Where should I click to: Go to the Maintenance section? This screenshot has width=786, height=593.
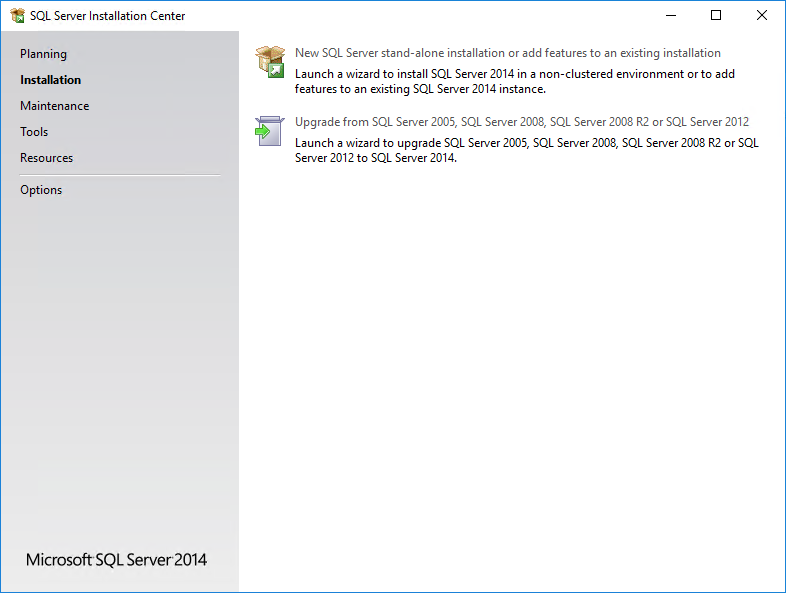[55, 106]
